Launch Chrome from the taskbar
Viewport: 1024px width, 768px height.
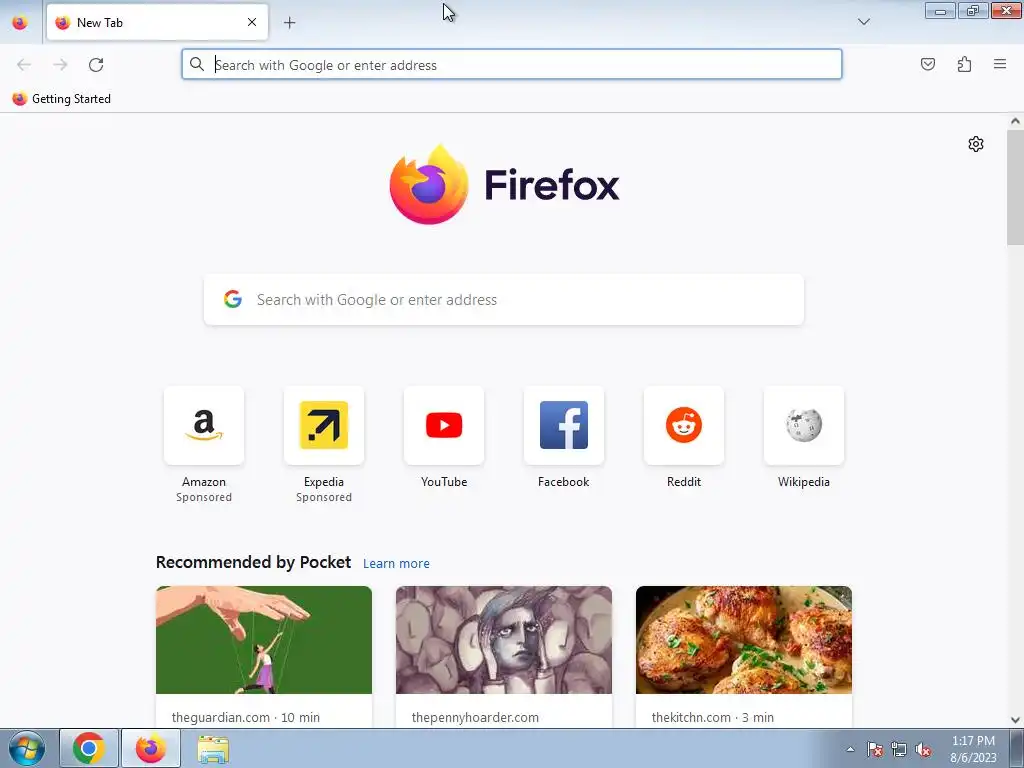pos(89,748)
